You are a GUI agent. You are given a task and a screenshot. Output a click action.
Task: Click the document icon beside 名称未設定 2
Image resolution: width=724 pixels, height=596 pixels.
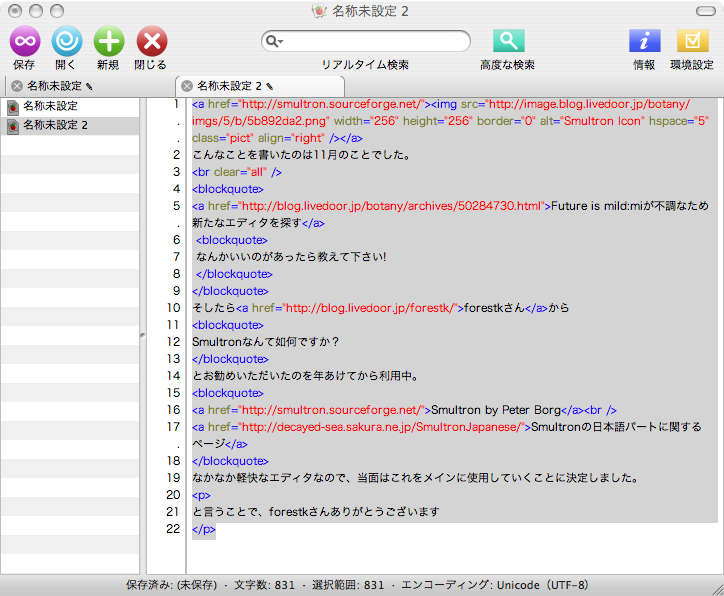(x=12, y=126)
